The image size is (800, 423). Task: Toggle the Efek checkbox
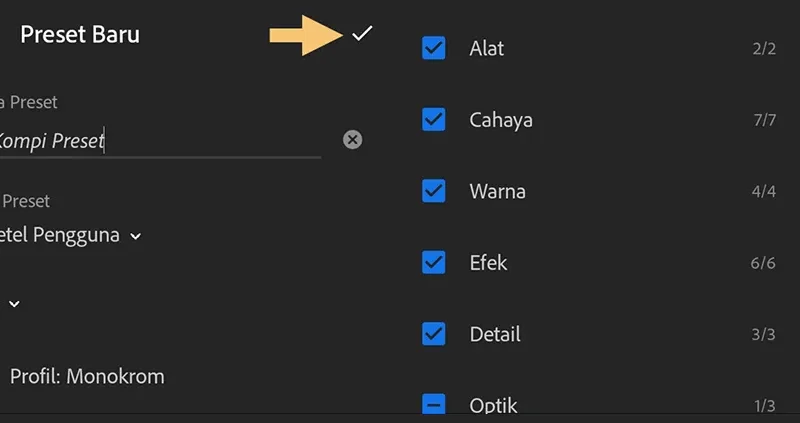click(x=434, y=262)
